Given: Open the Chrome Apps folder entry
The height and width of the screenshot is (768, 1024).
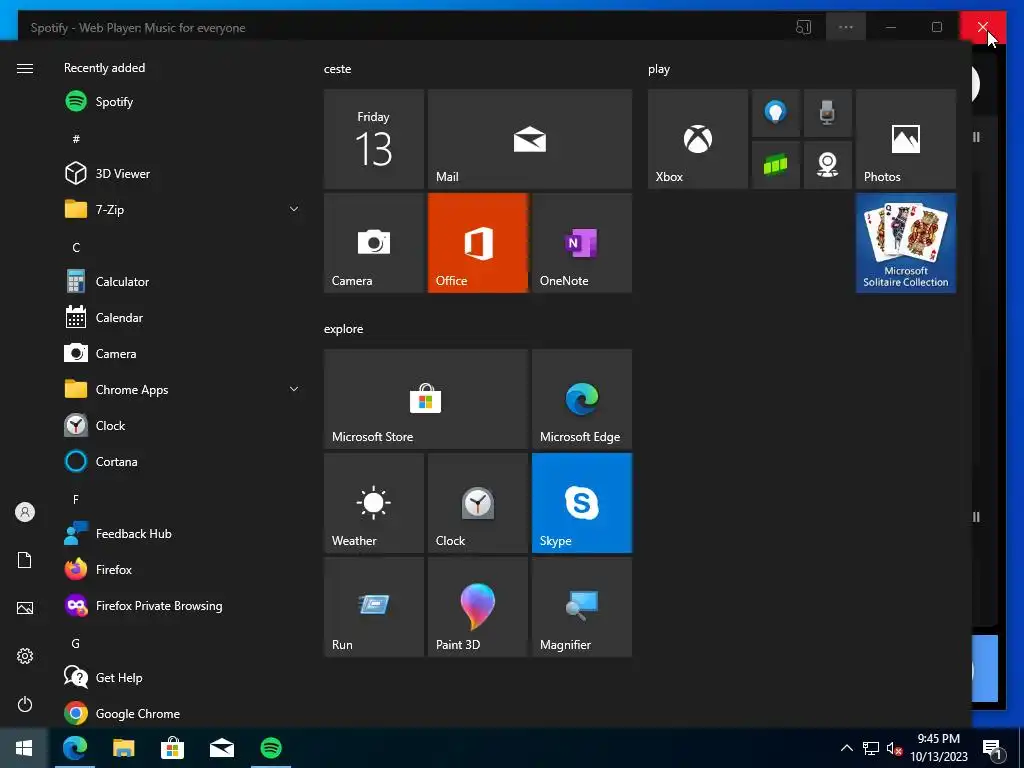Looking at the screenshot, I should [181, 389].
